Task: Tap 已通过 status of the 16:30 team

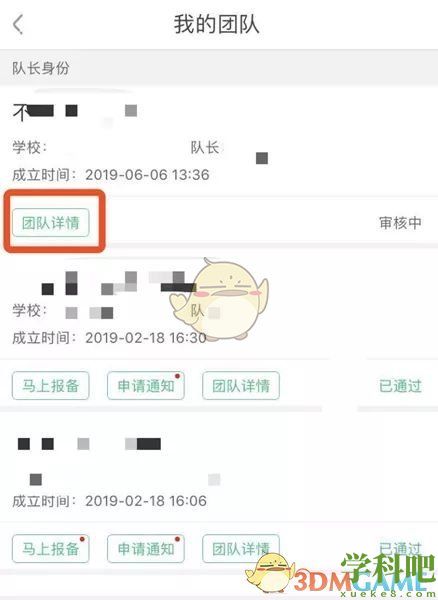Action: 401,386
